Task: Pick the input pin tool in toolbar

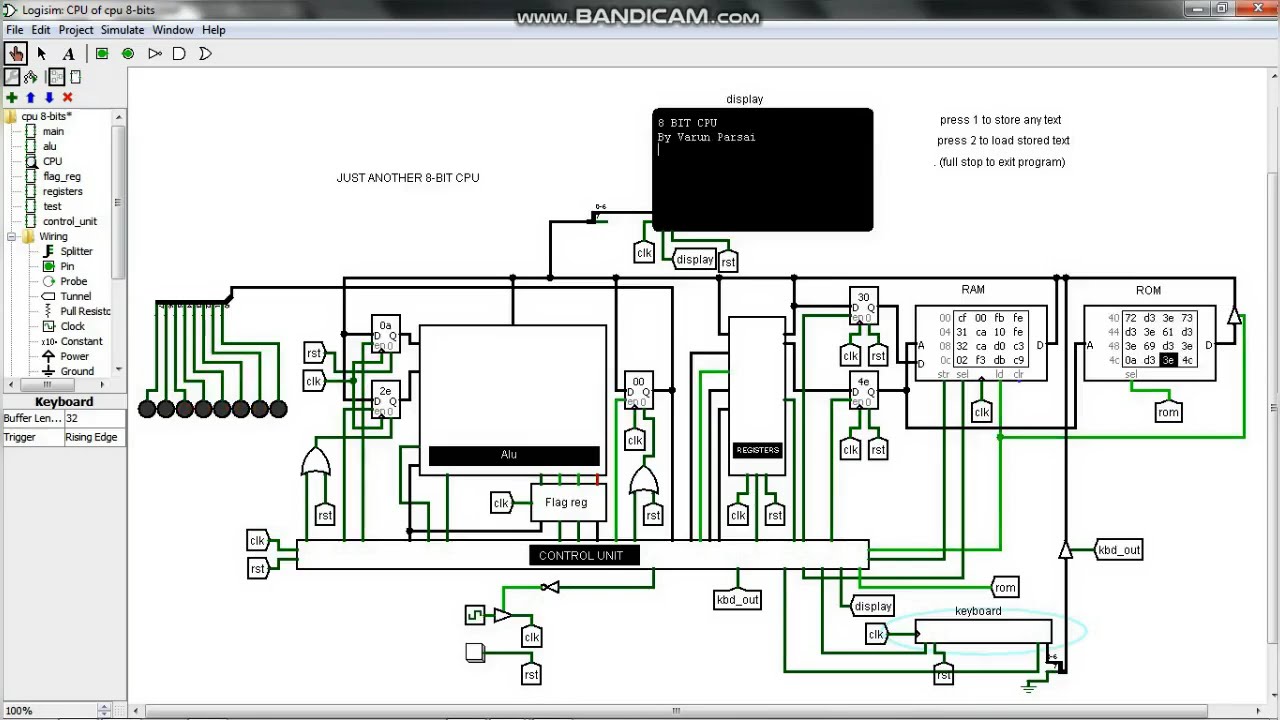Action: [102, 54]
